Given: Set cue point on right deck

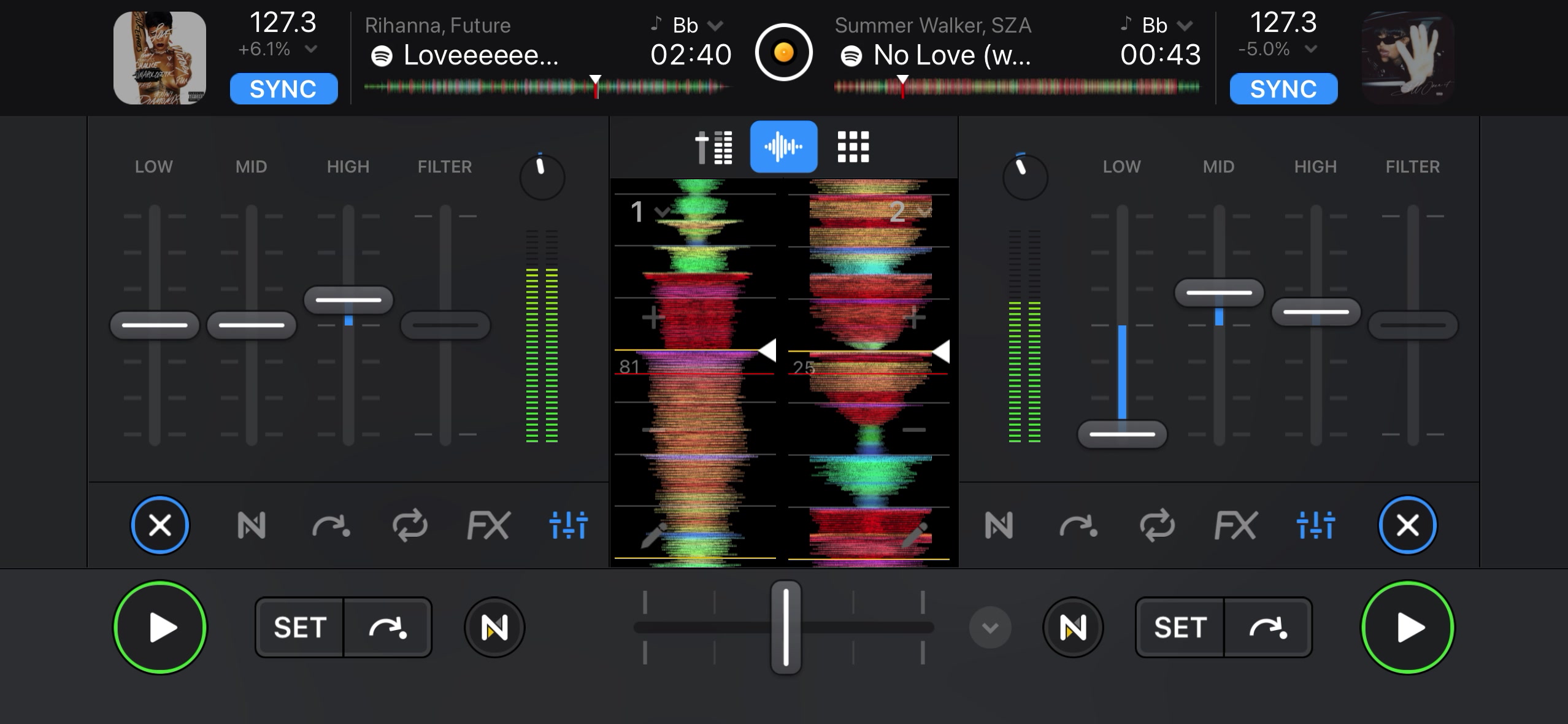Looking at the screenshot, I should click(1180, 628).
